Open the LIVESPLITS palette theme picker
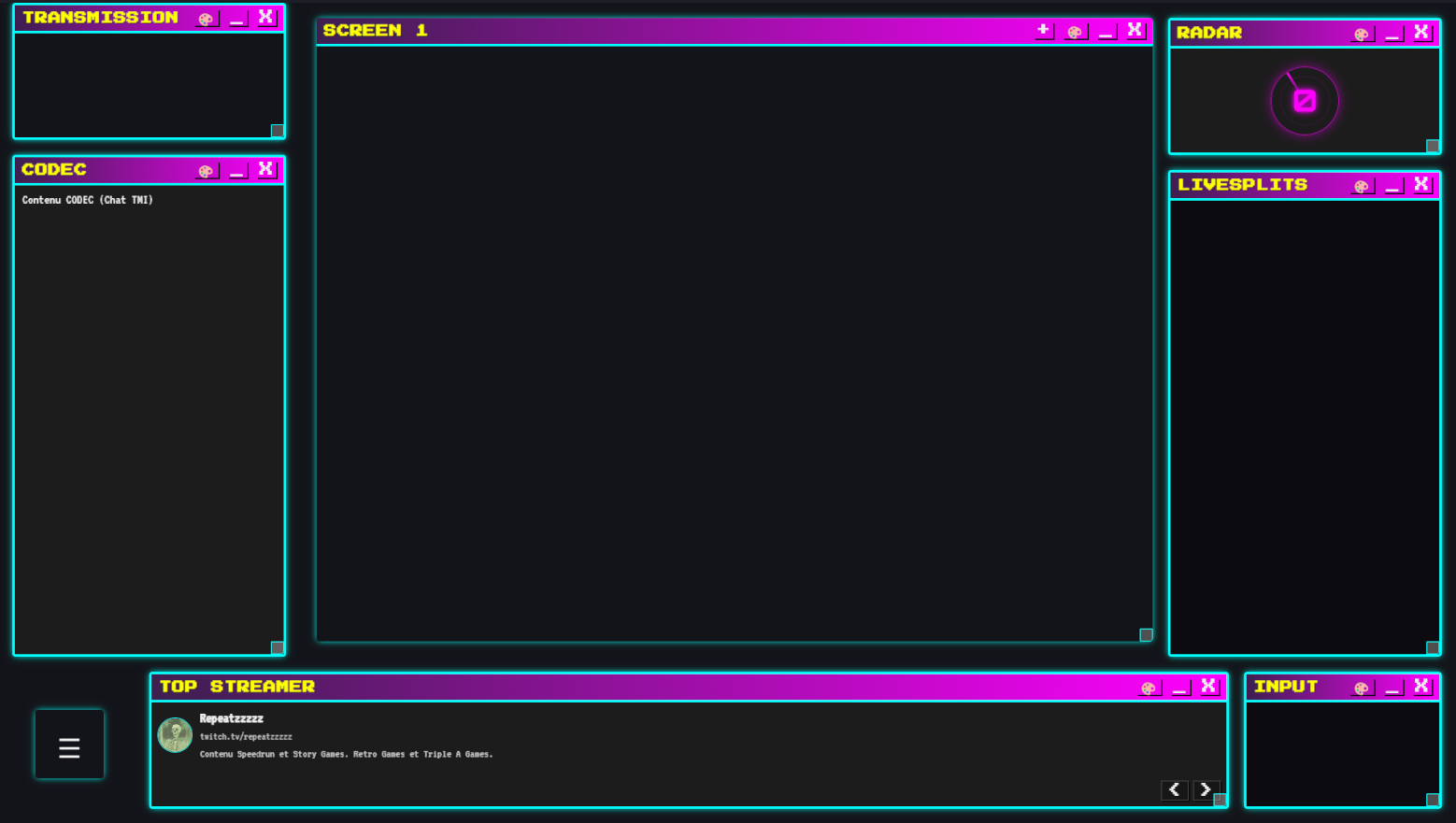The width and height of the screenshot is (1456, 823). coord(1362,185)
